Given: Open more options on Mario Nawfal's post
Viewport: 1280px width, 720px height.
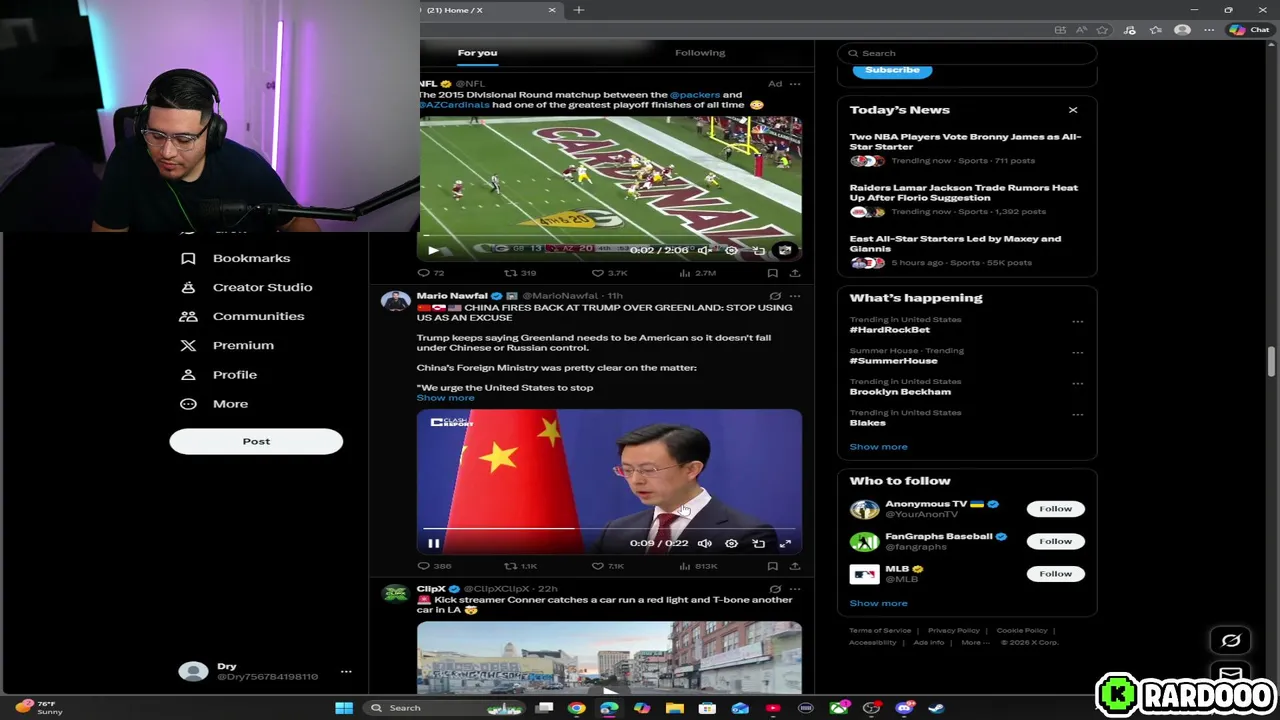Looking at the screenshot, I should [x=795, y=296].
